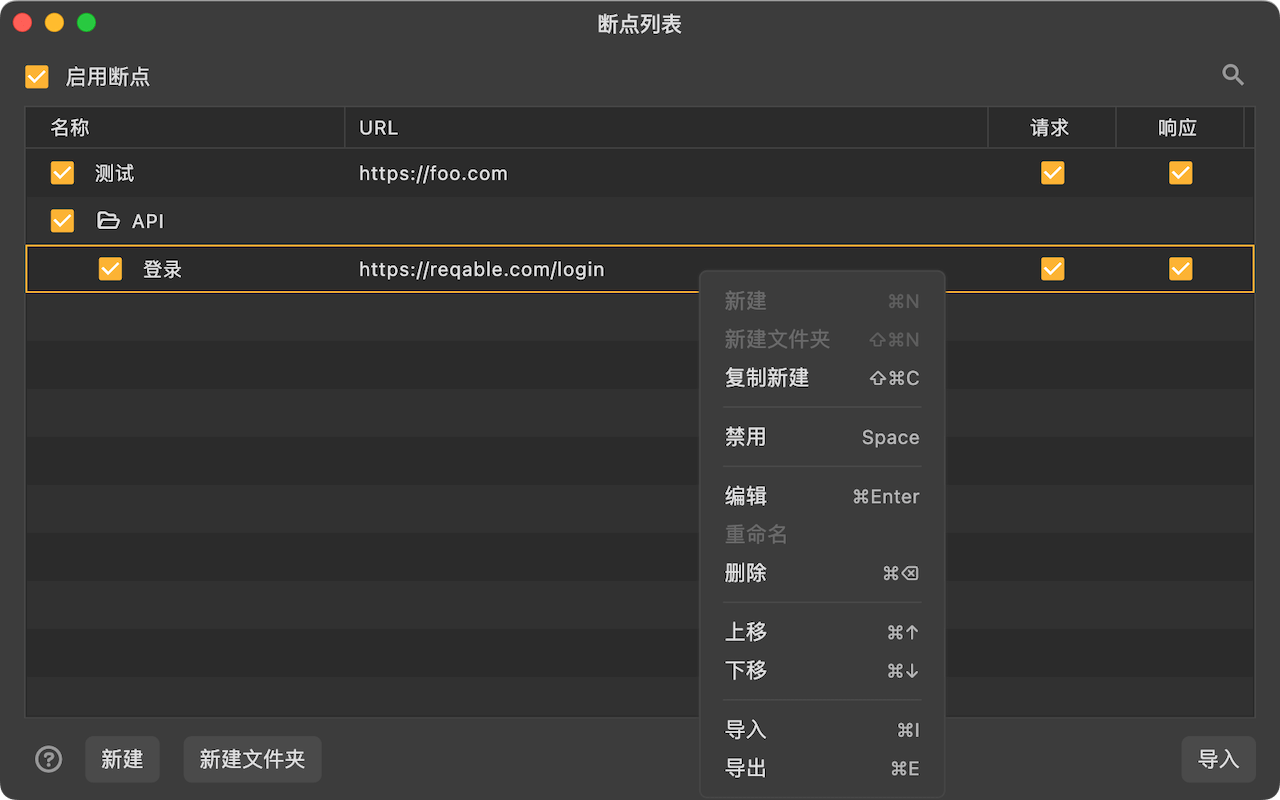The width and height of the screenshot is (1280, 800).
Task: Uncheck the API folder checkbox
Action: pos(62,221)
